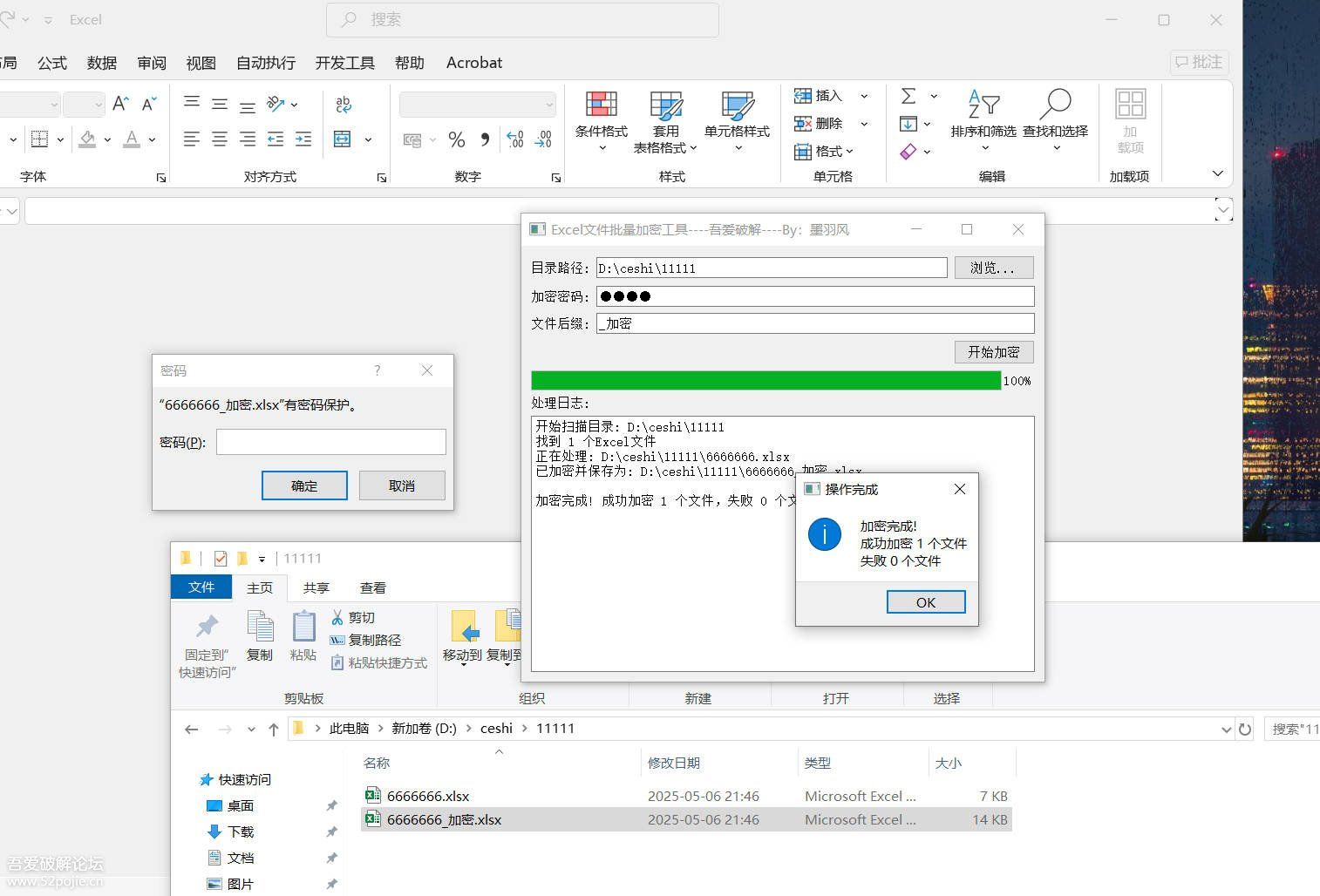Open Conditional Formatting menu
This screenshot has width=1320, height=896.
click(x=602, y=122)
